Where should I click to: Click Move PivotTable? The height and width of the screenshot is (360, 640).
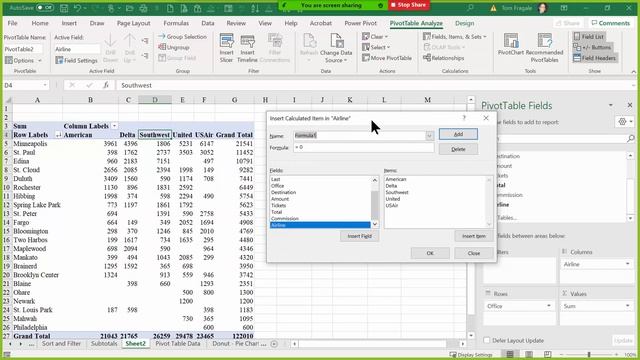387,58
